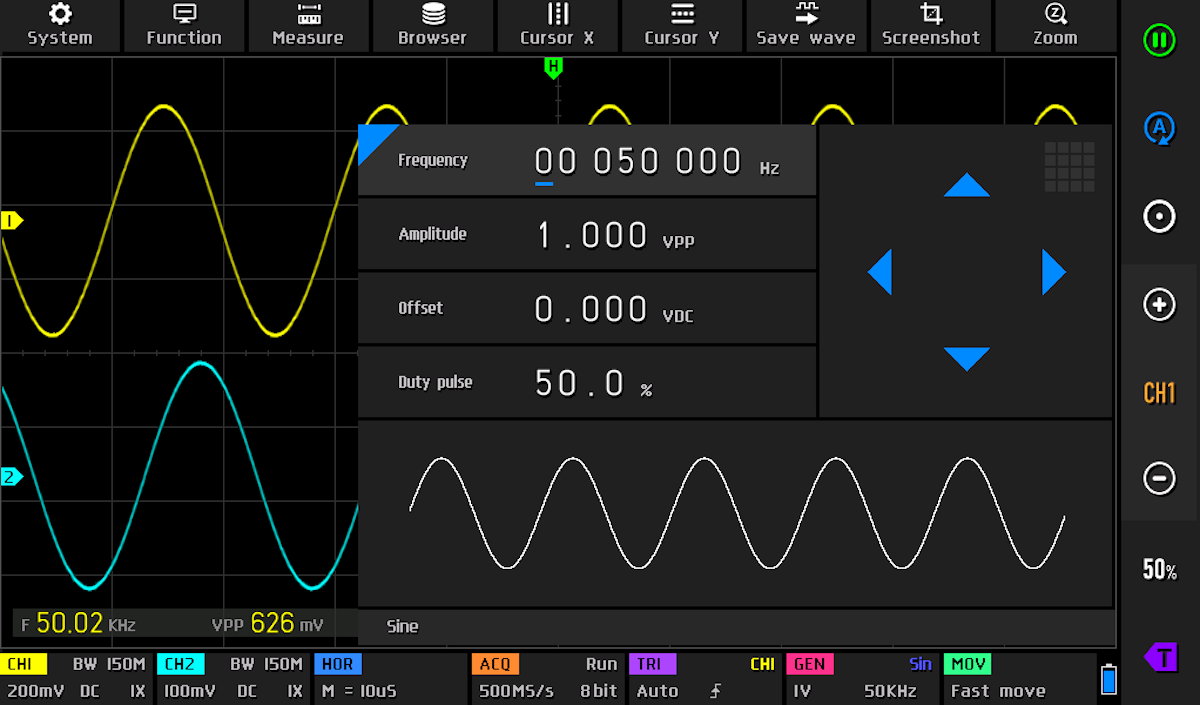Enable Cursor X measurement

pos(557,26)
